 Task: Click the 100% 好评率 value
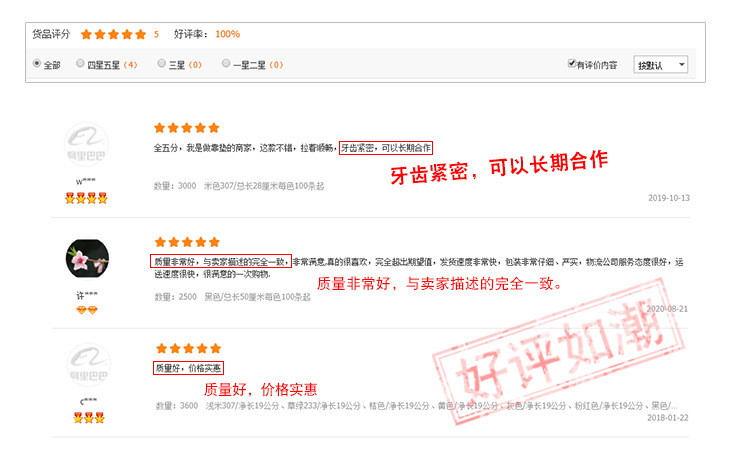[x=228, y=34]
